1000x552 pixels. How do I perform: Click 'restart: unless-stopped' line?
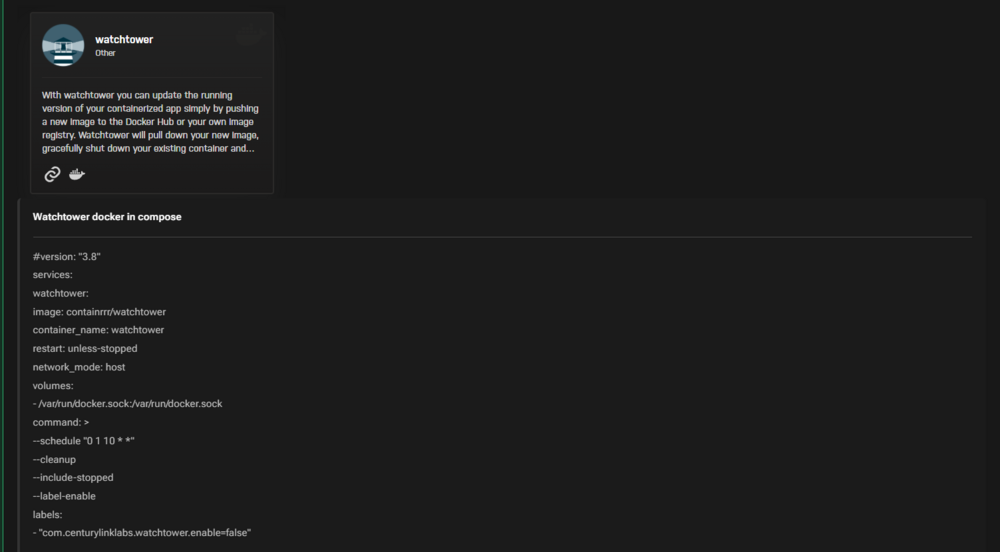tap(85, 349)
